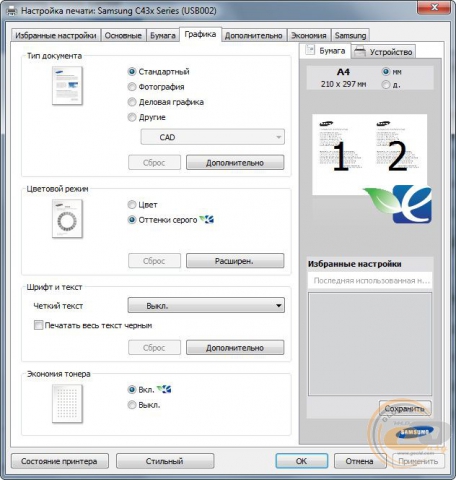Click the printer icon on Устройство tab
The image size is (456, 480).
tap(360, 52)
